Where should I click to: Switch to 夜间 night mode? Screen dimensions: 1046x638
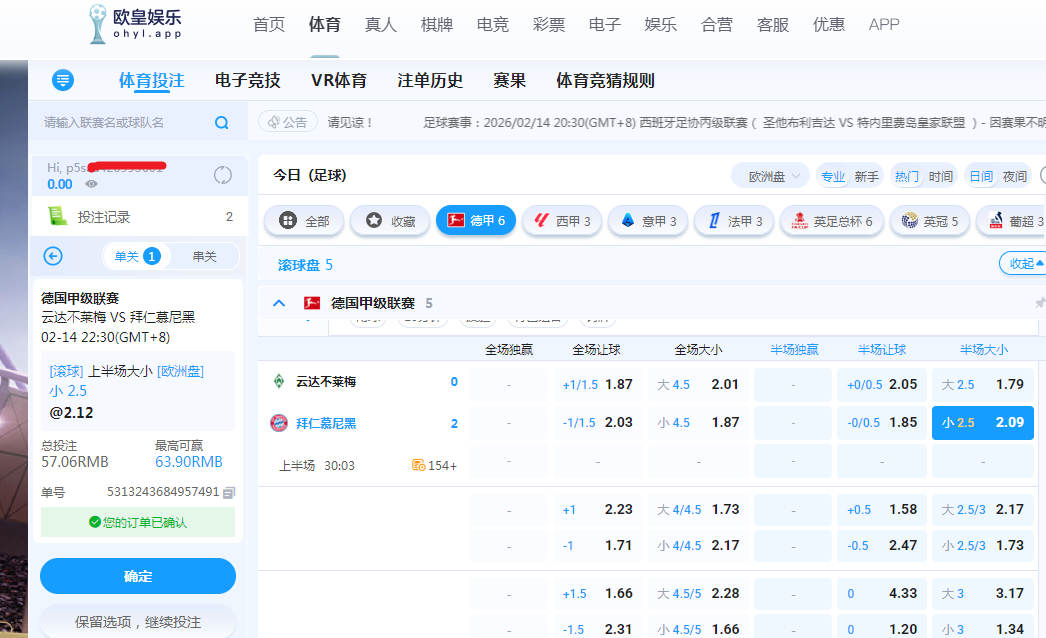click(x=1014, y=176)
